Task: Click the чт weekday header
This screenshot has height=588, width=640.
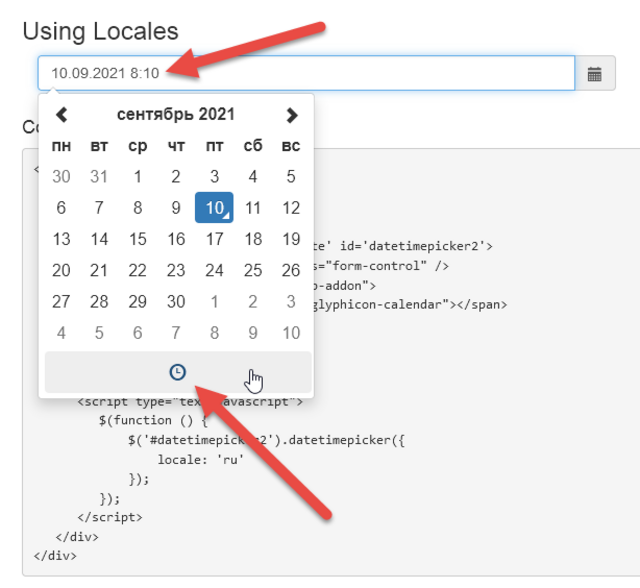Action: [x=176, y=146]
